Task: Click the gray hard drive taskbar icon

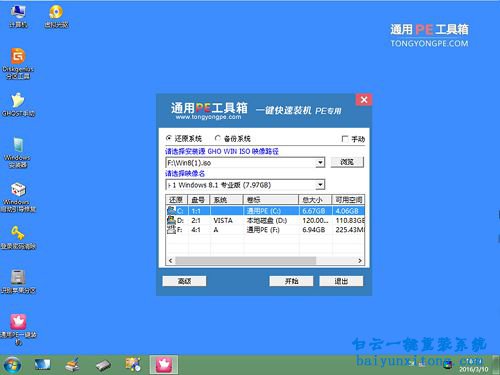Action: 103,365
